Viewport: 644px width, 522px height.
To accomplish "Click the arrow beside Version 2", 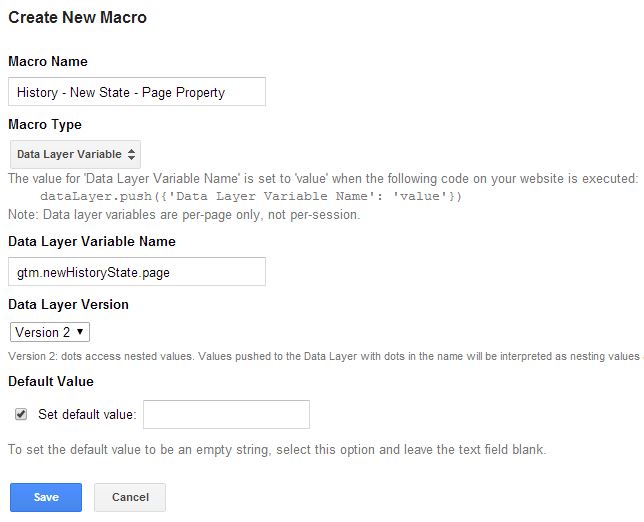I will click(x=80, y=331).
